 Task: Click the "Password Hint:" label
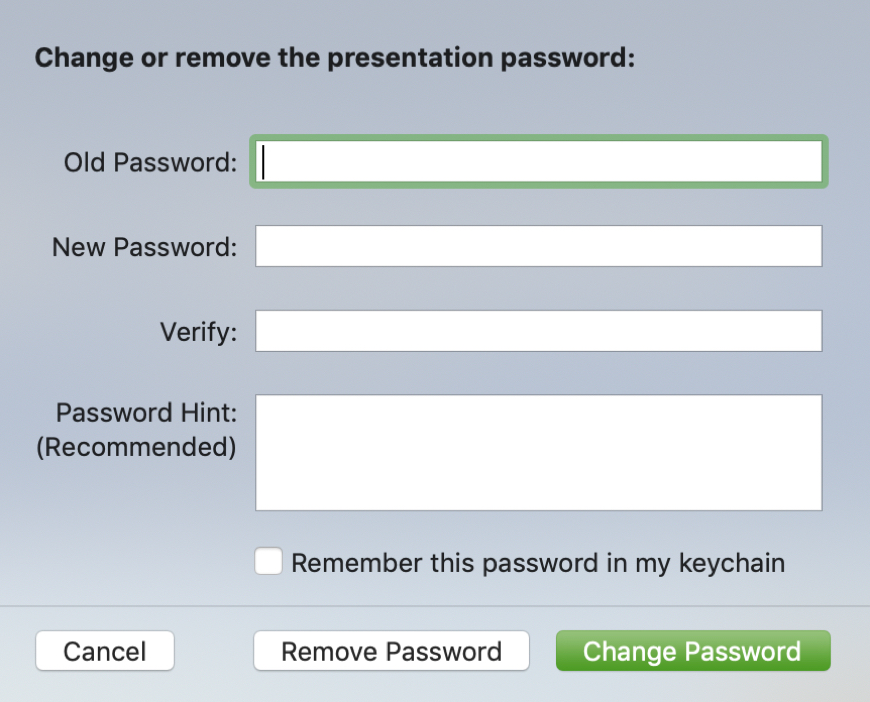coord(146,413)
